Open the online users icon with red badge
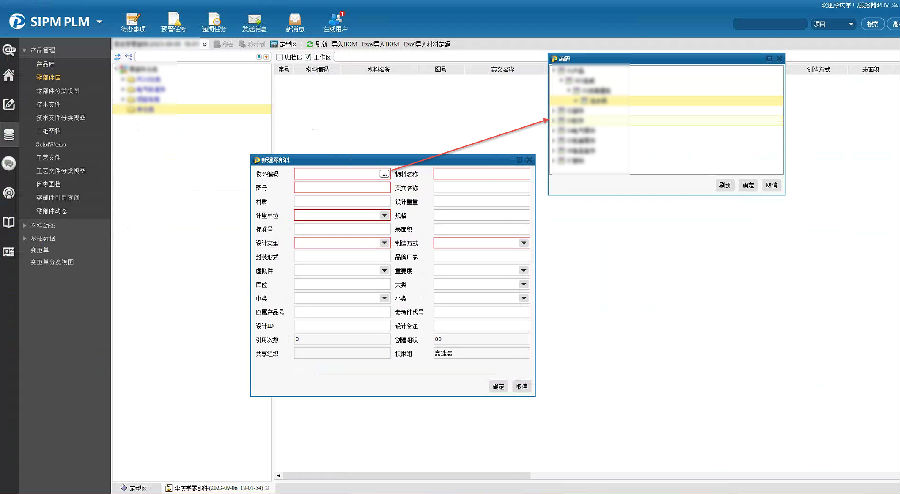 click(x=336, y=20)
